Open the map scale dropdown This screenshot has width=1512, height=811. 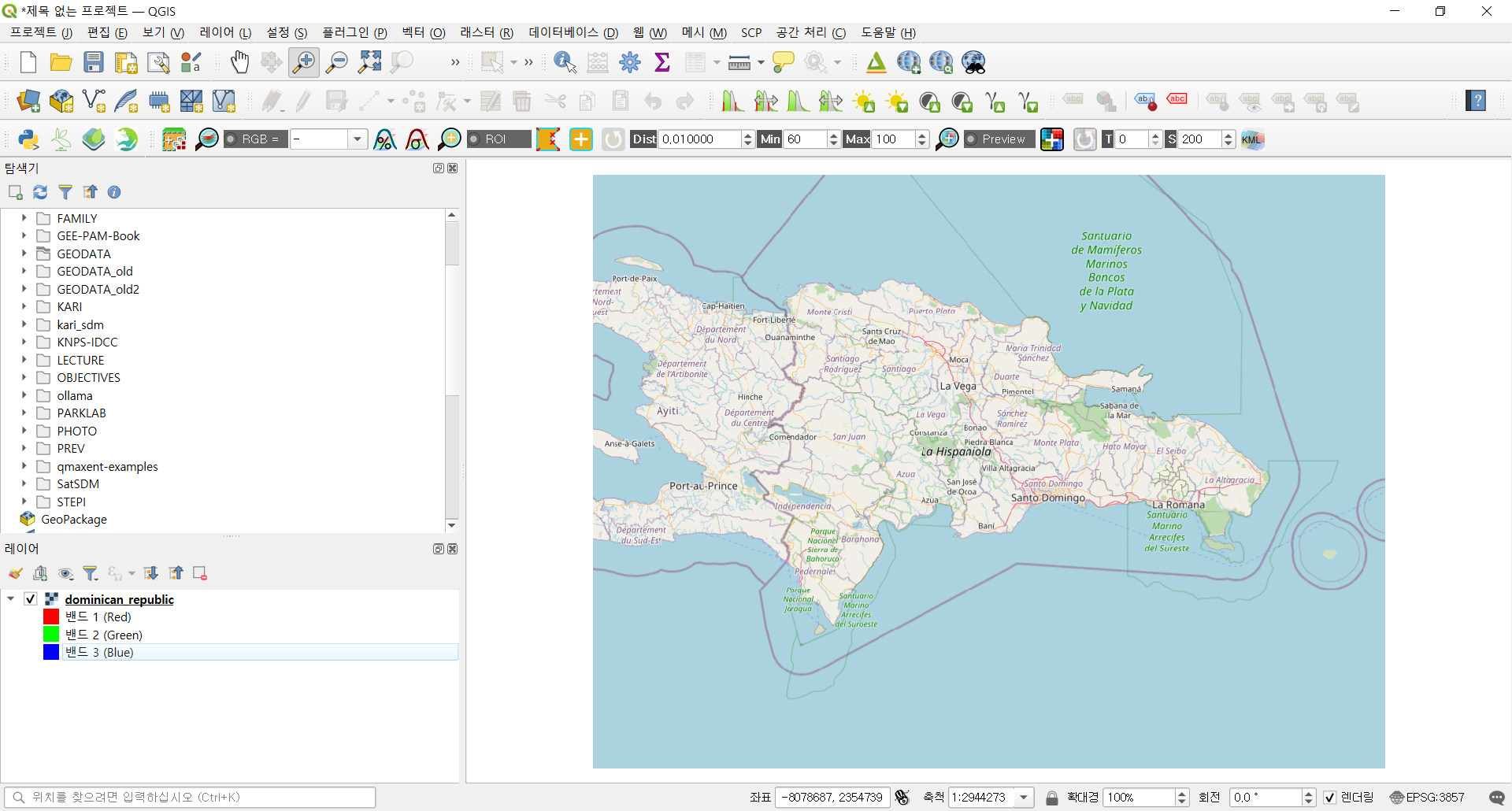coord(1024,798)
